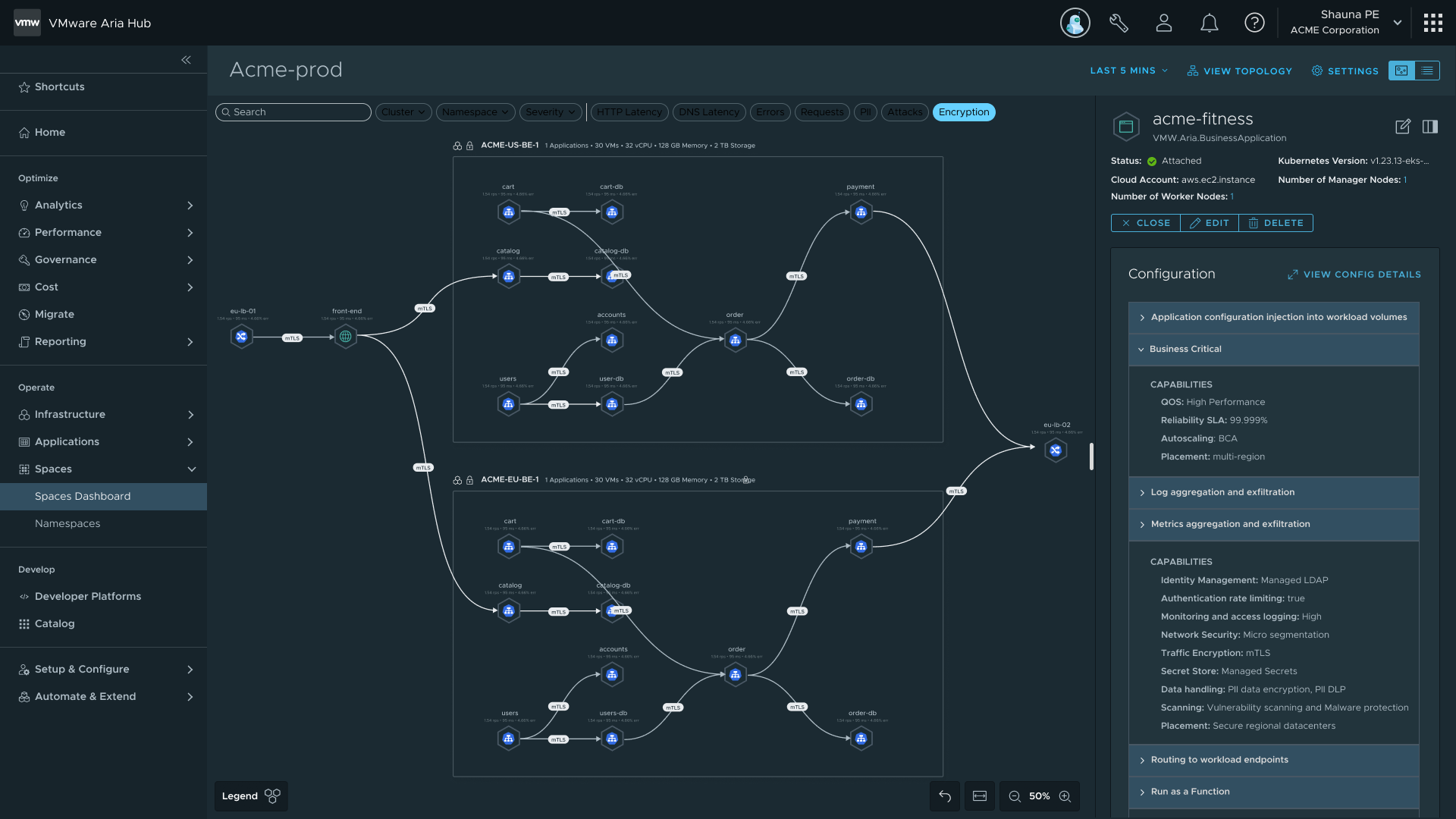Select the eu-lb-02 load balancer node
The width and height of the screenshot is (1456, 819).
1055,450
